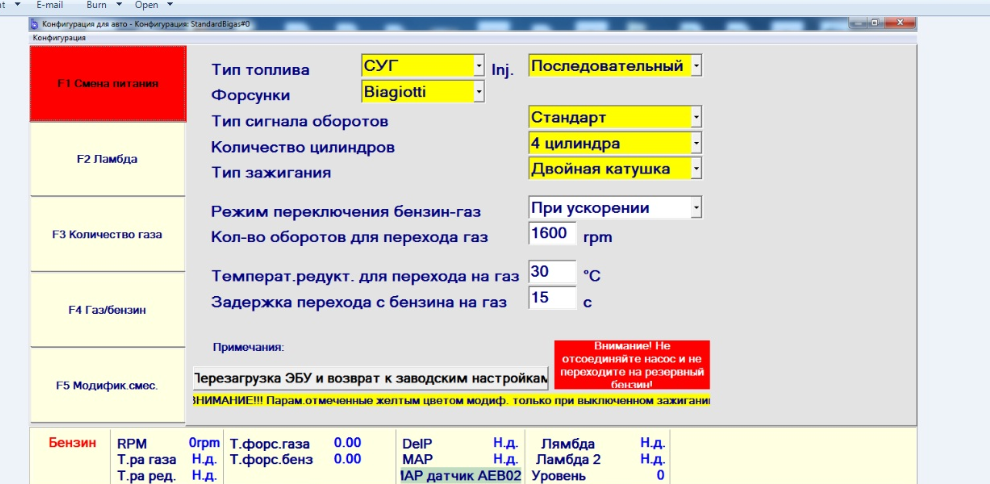Select the F5 Модифик.смес. section
Image resolution: width=990 pixels, height=484 pixels.
(x=108, y=385)
